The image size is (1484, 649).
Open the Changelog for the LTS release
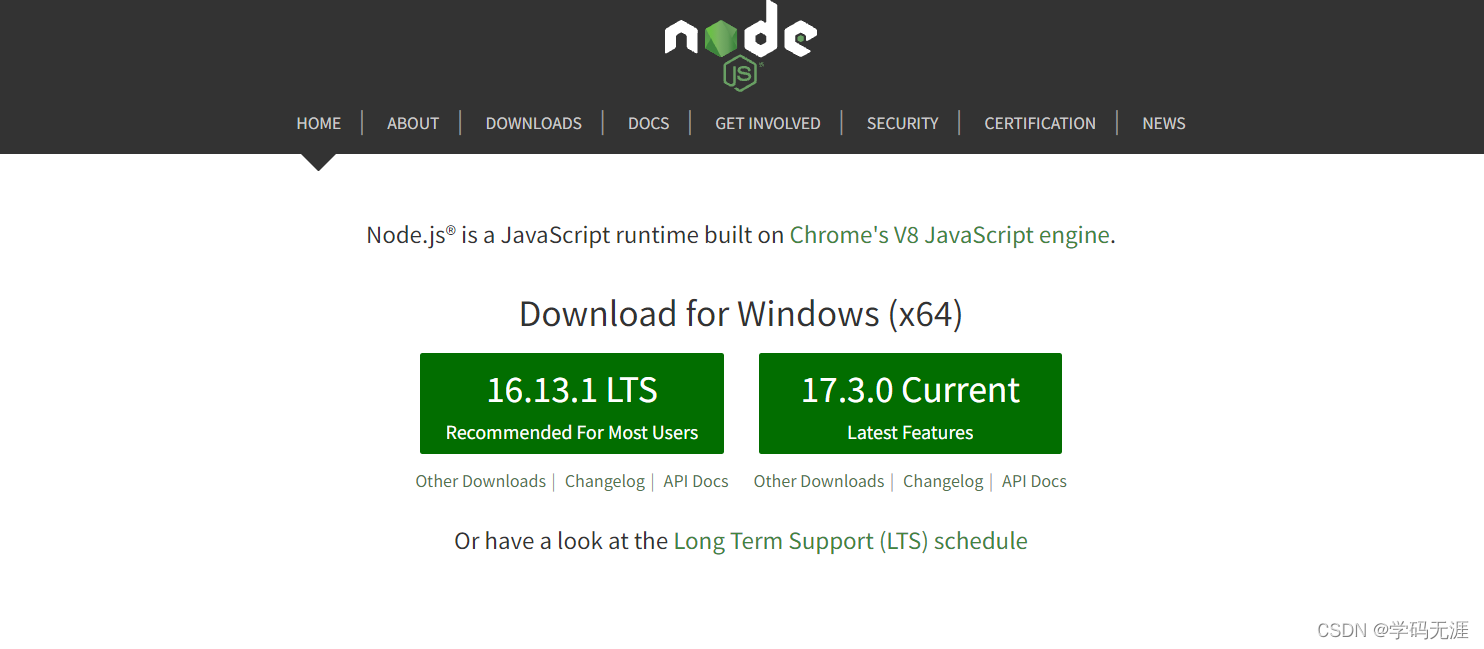tap(604, 481)
